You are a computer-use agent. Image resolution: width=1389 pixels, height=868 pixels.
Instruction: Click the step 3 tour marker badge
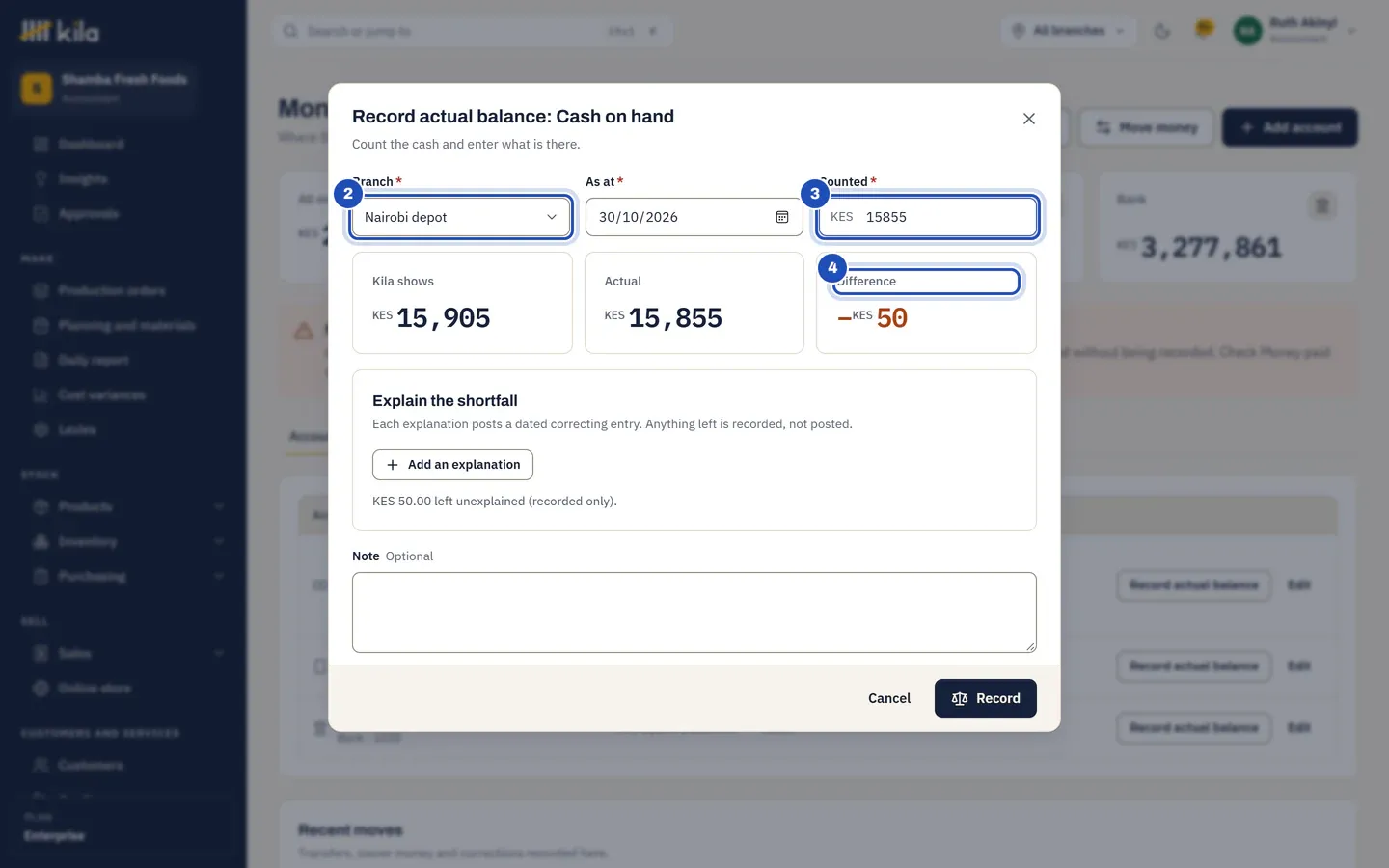[x=815, y=193]
